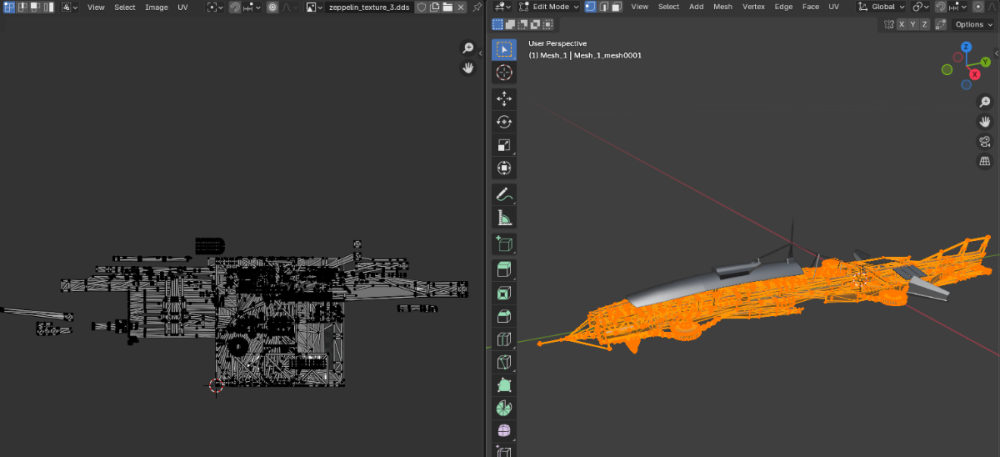Choose the combined Transform tool
The image size is (1000, 457).
504,168
